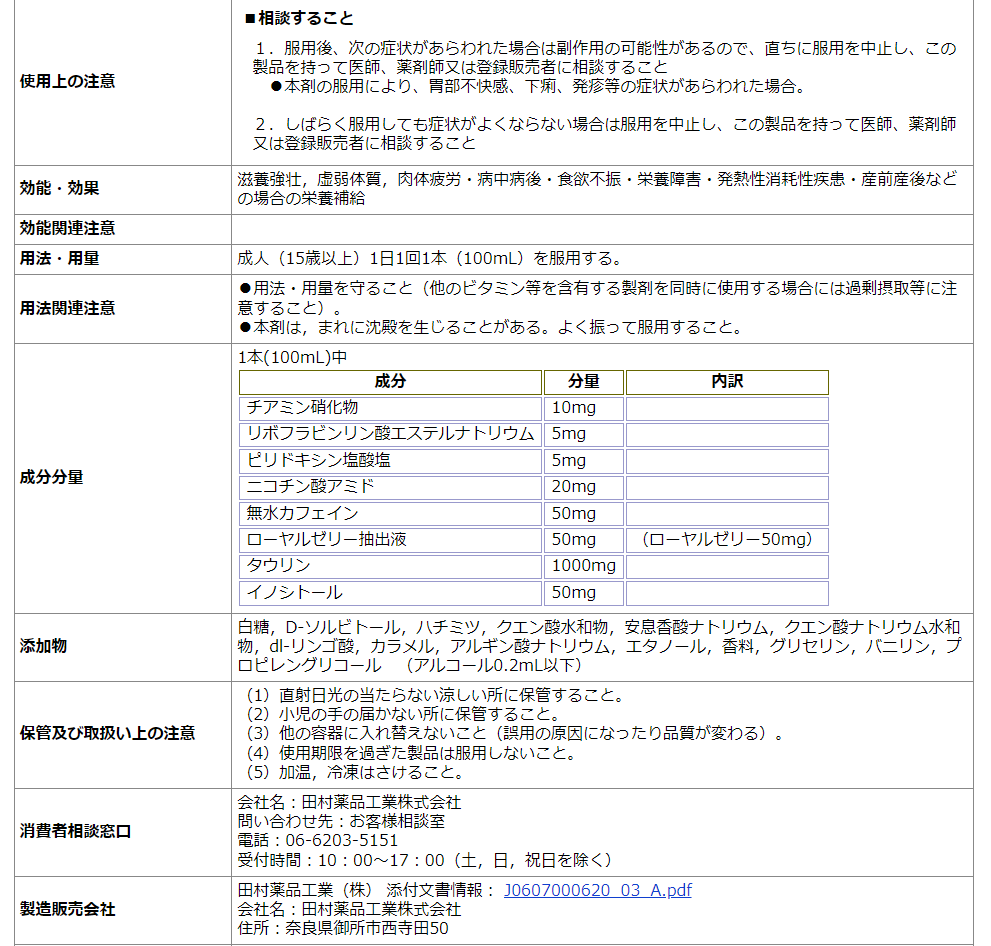Click the 効能・効果 row label
This screenshot has width=991, height=946.
pyautogui.click(x=60, y=188)
